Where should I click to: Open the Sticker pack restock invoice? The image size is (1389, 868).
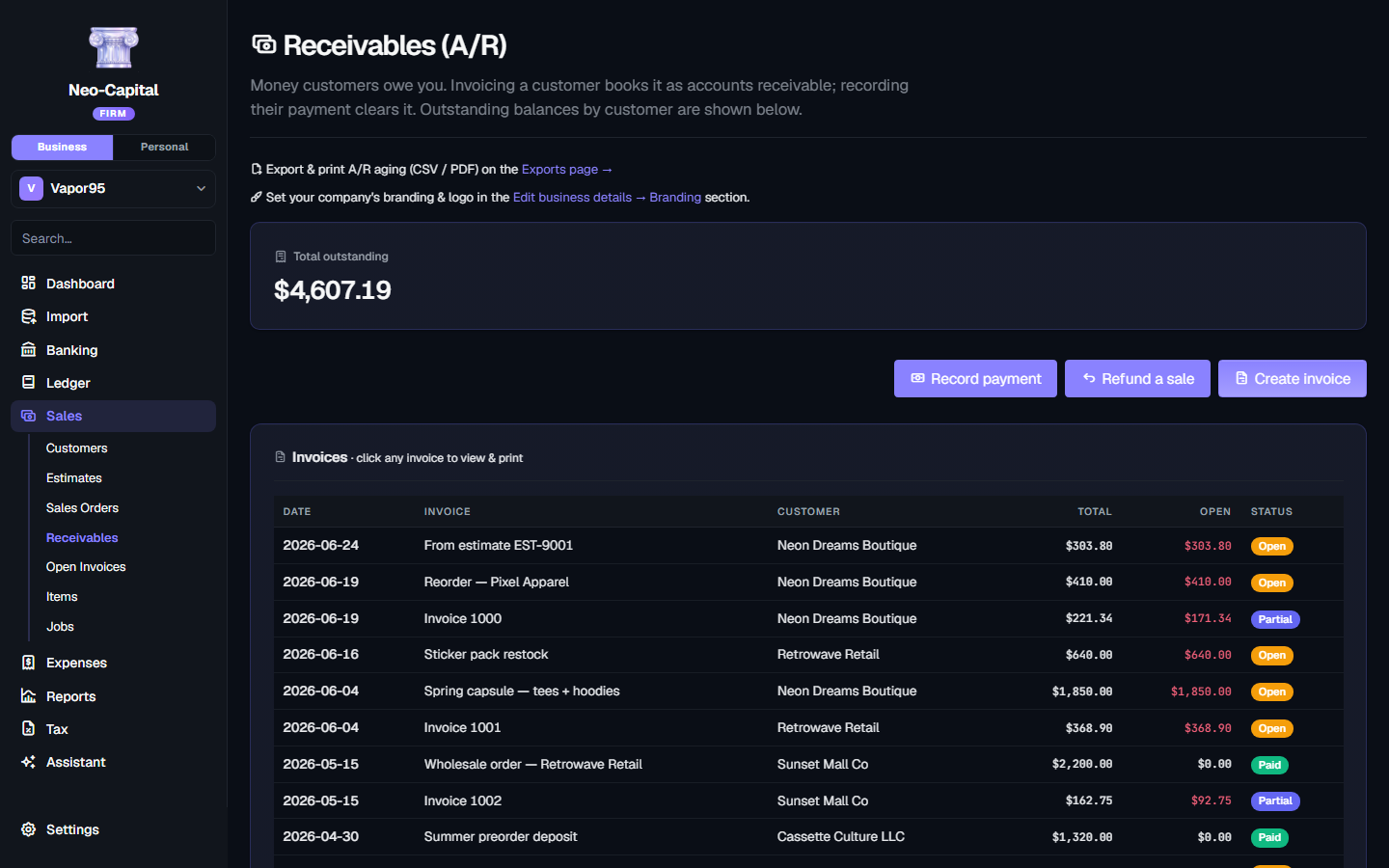pyautogui.click(x=808, y=655)
